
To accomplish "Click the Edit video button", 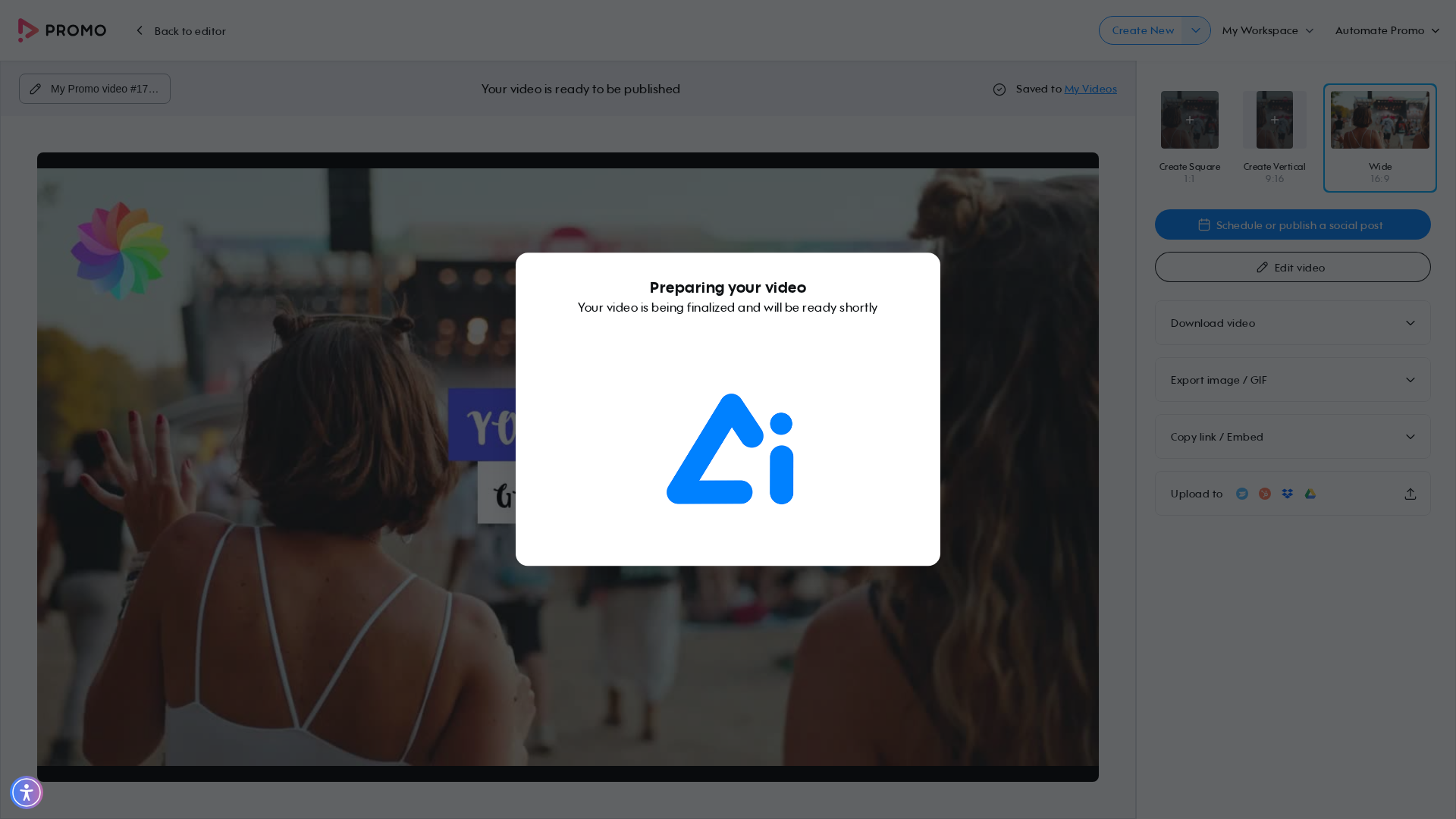I will click(x=1293, y=267).
